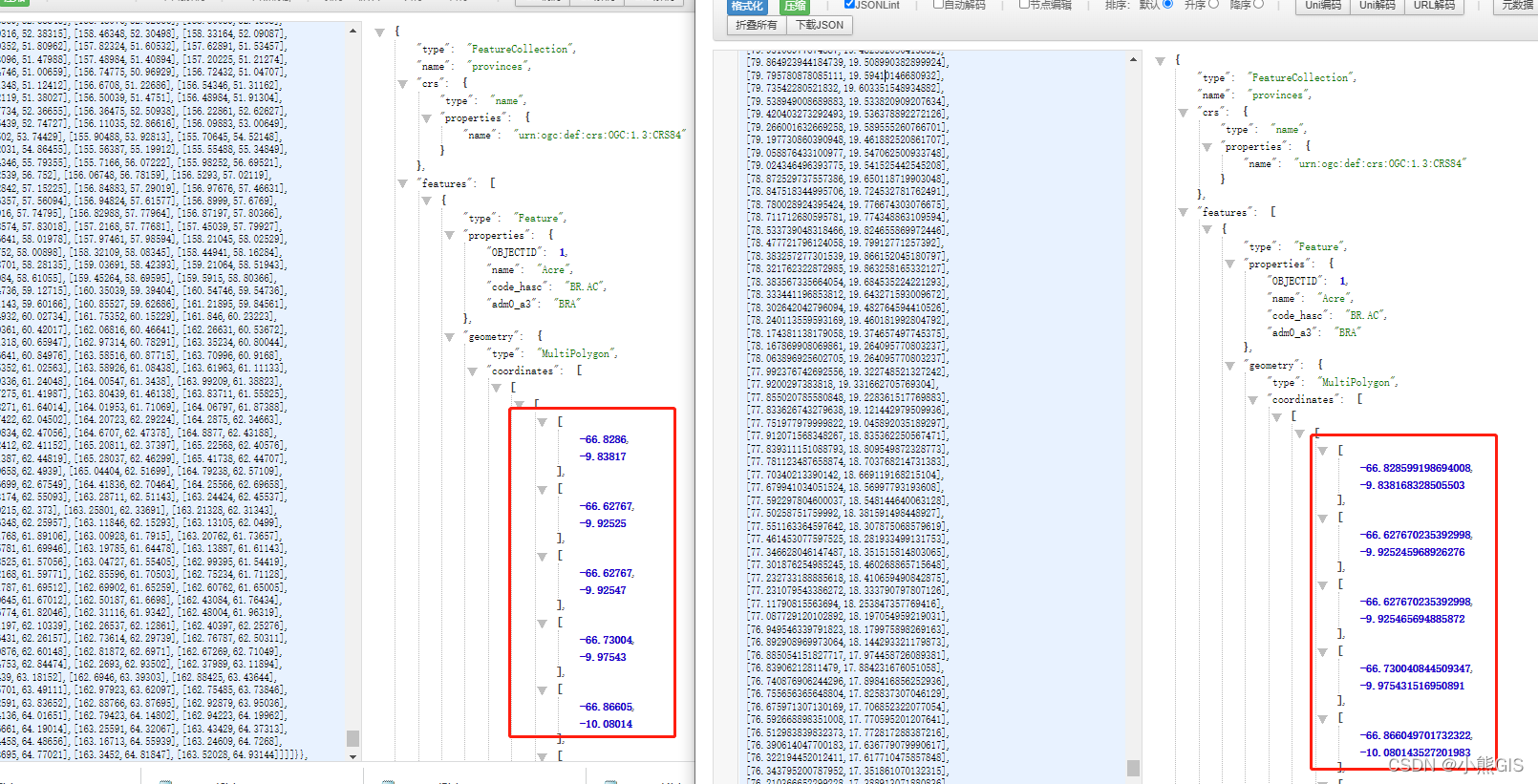Click the "BRA" adm0_a3 value in left tree
1538x784 pixels.
coord(567,304)
